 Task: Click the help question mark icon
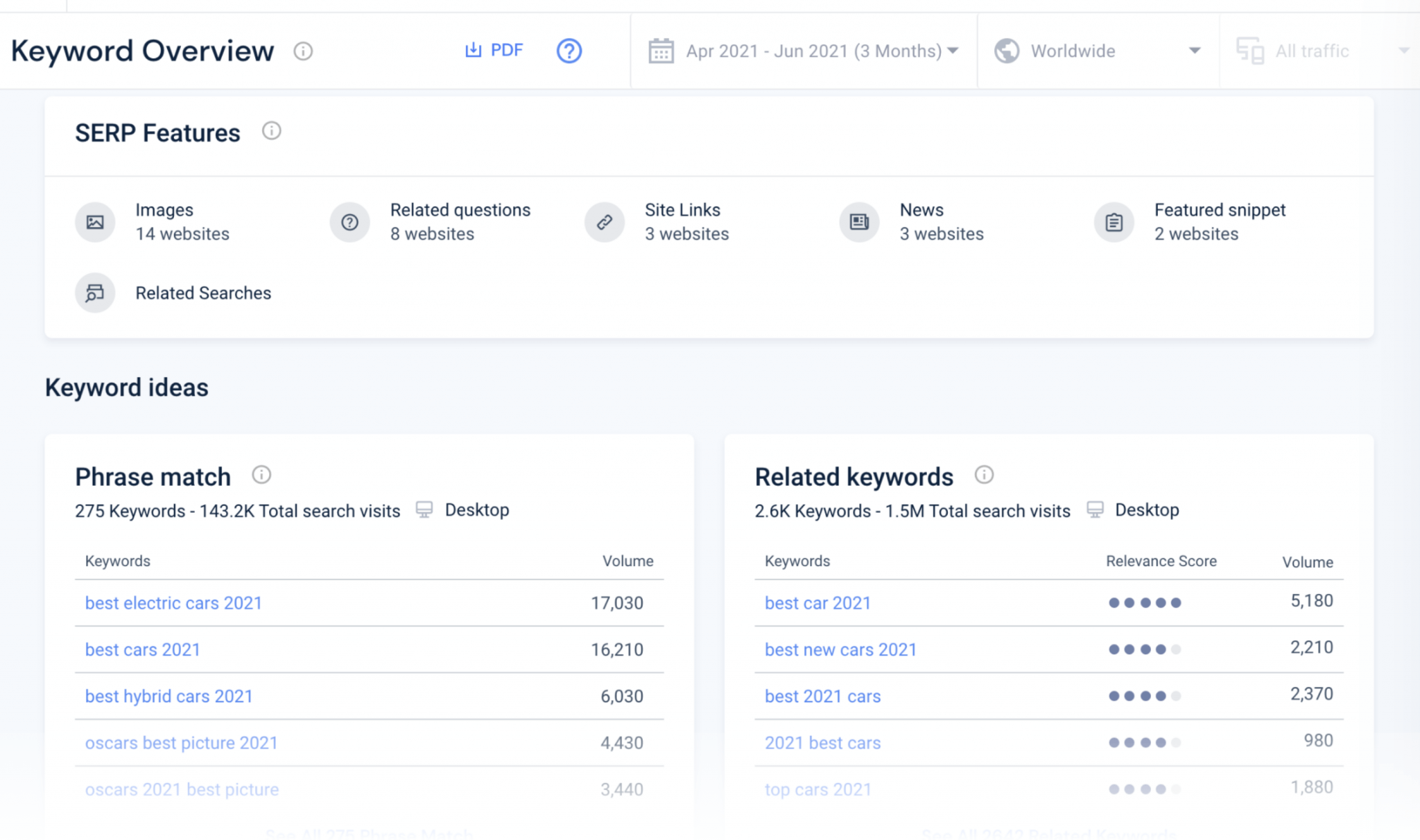click(x=568, y=51)
